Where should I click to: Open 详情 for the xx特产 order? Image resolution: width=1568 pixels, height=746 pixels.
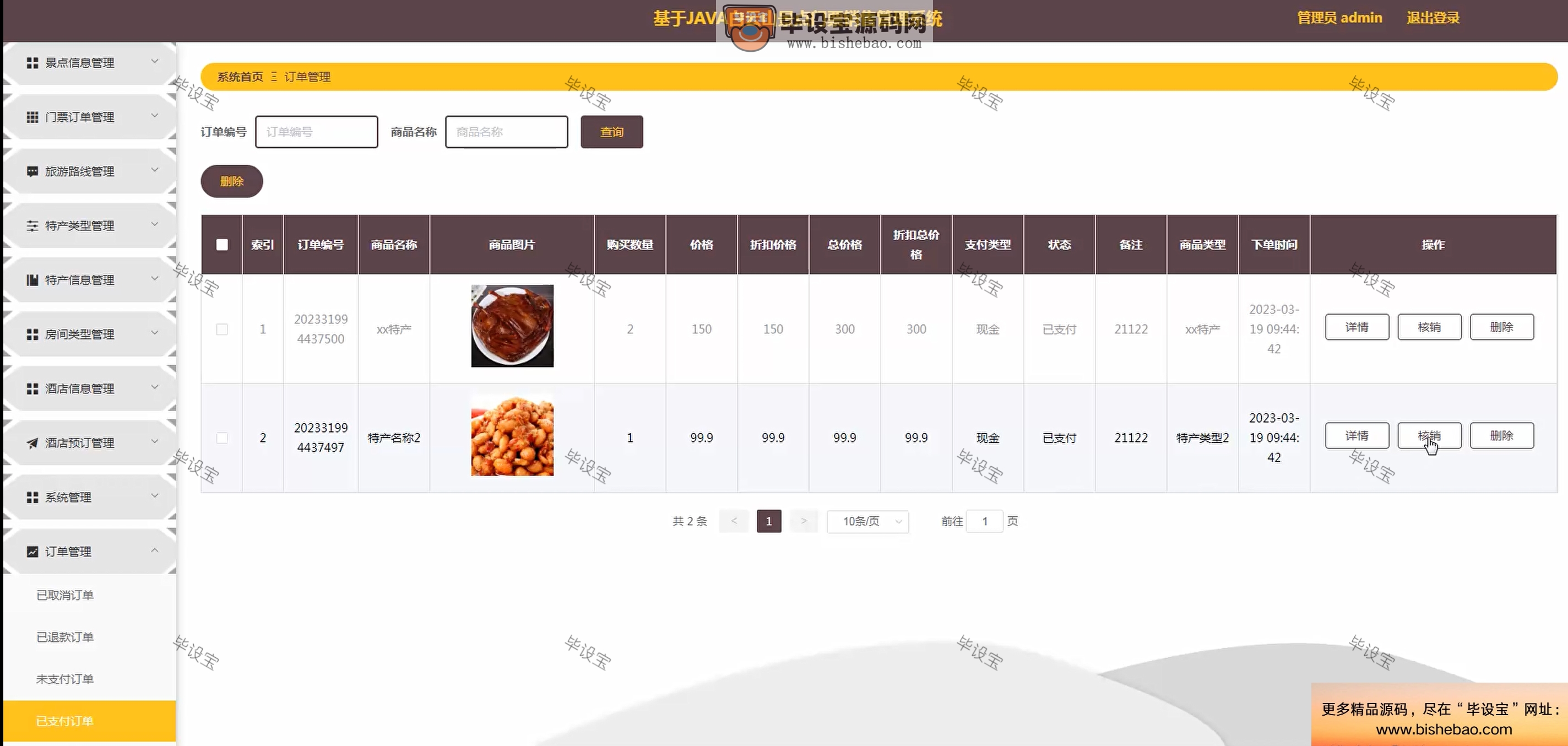point(1358,327)
